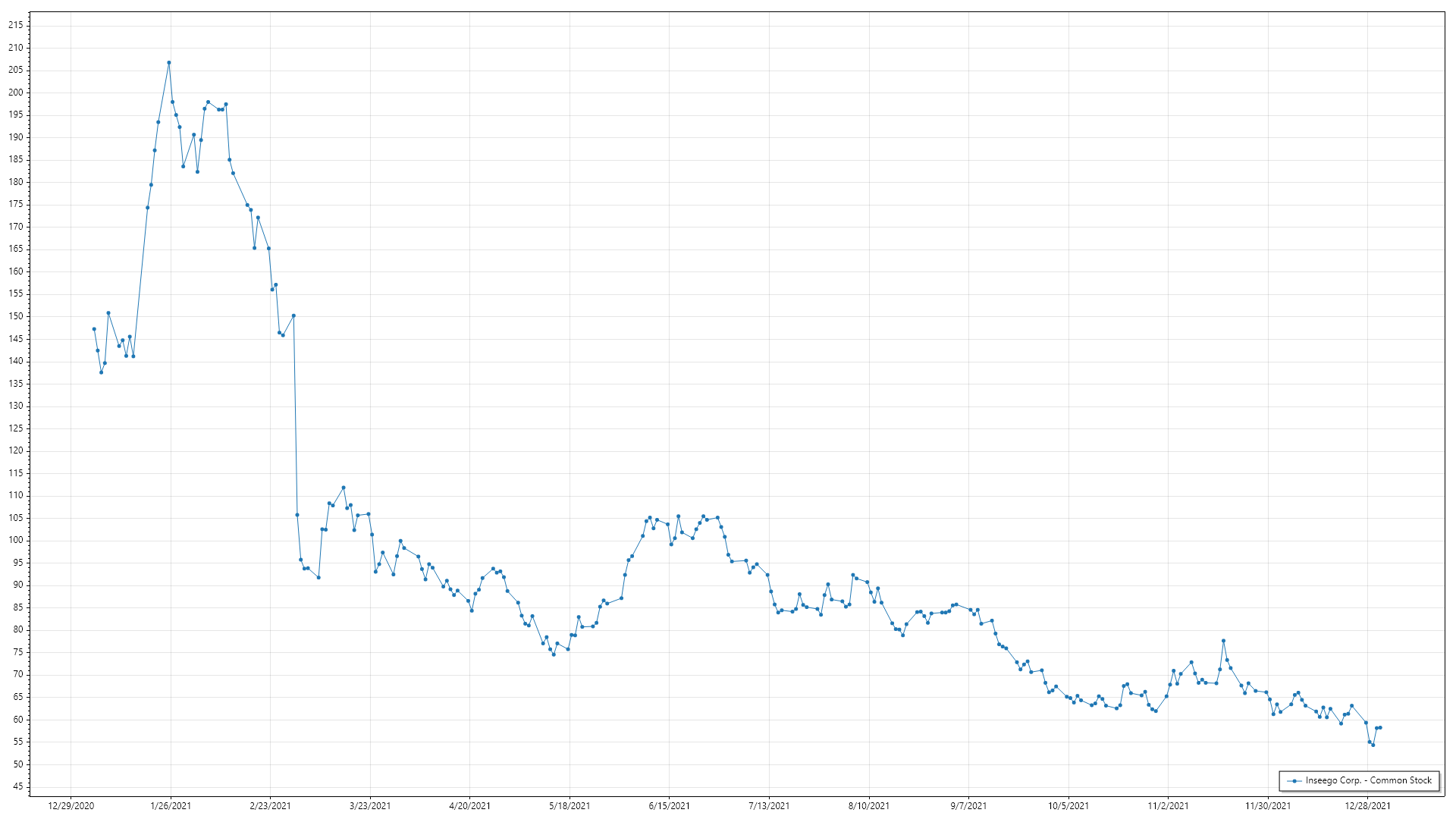The width and height of the screenshot is (1456, 819).
Task: Click the Inseego Corp. - Common Stock legend label
Action: (1368, 780)
